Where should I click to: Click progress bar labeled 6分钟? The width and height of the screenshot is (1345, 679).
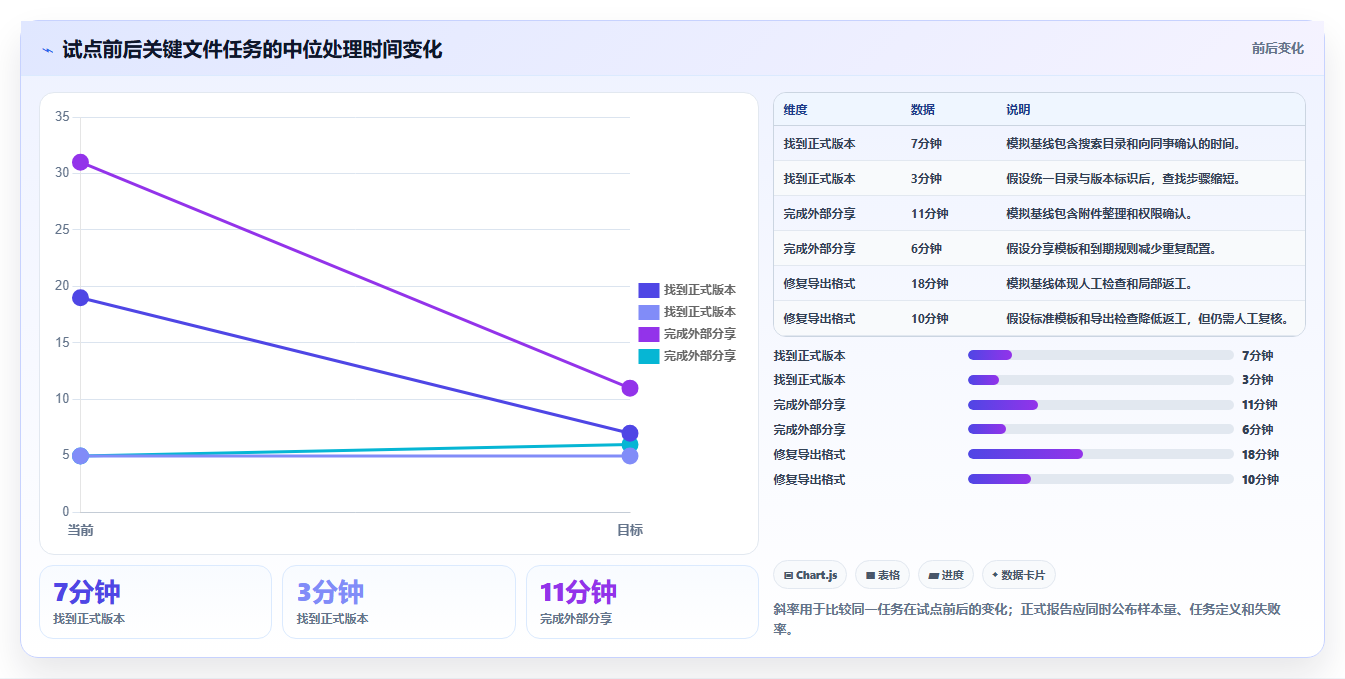(1100, 430)
